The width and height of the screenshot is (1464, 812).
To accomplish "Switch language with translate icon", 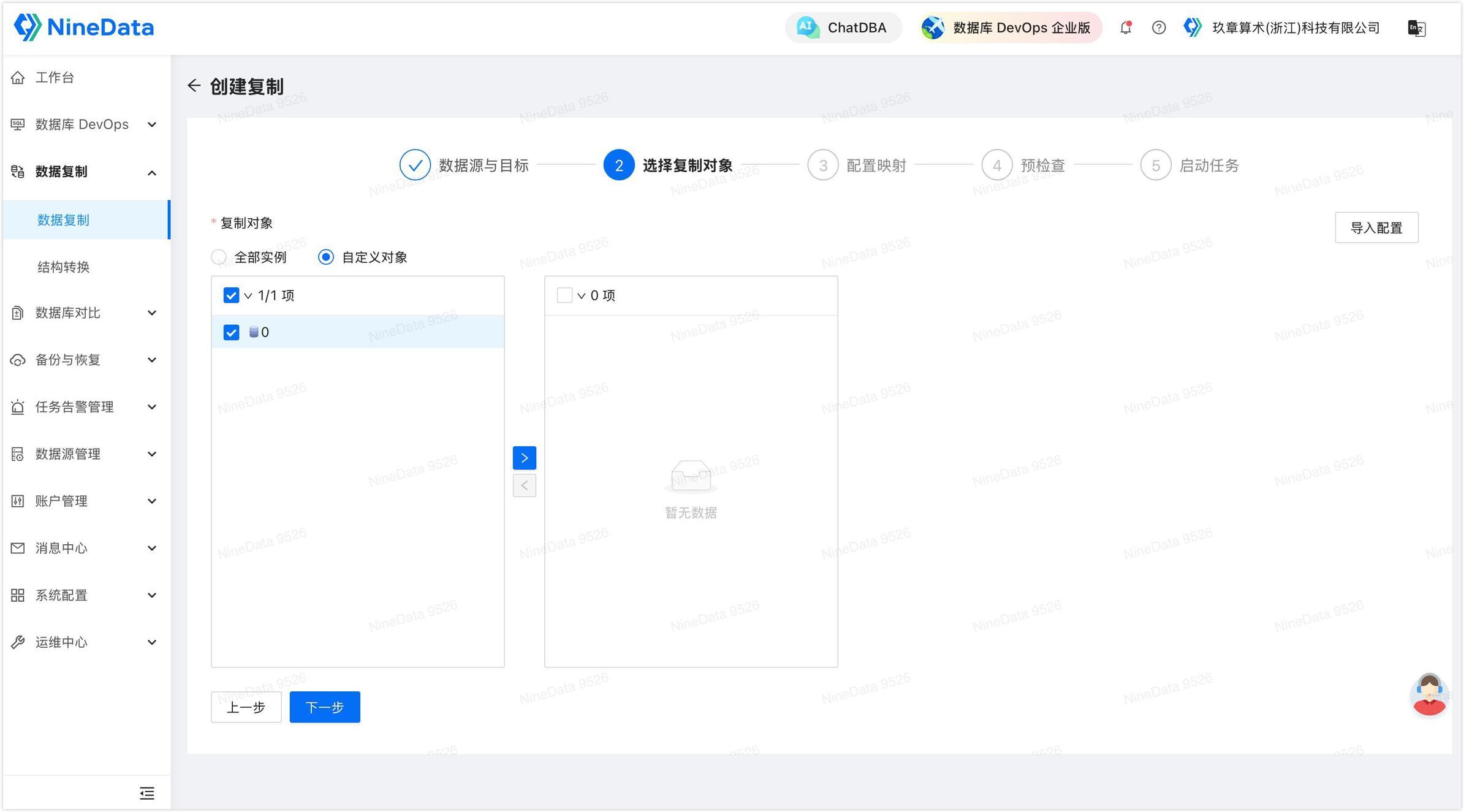I will click(1416, 28).
